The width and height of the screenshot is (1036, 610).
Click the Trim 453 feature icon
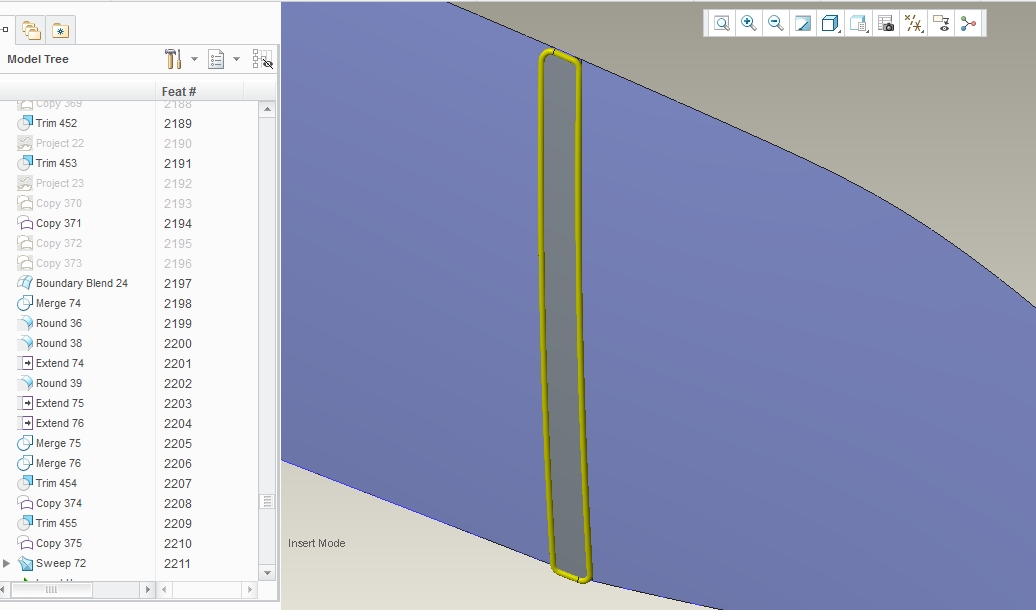pos(25,163)
